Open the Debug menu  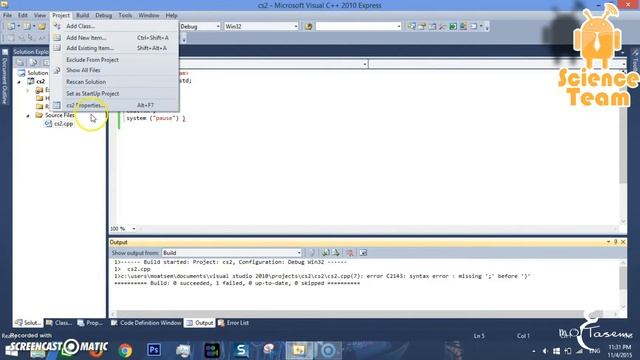[x=104, y=16]
